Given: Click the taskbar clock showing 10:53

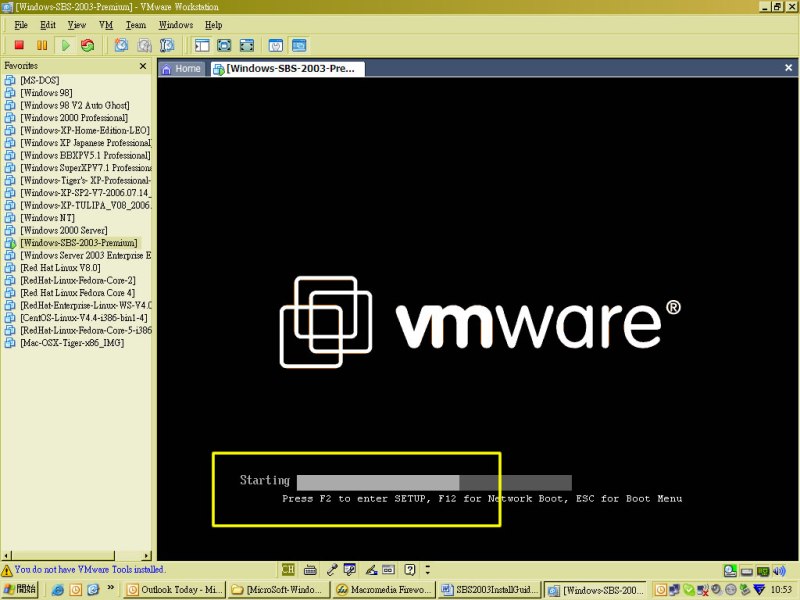Looking at the screenshot, I should (781, 590).
